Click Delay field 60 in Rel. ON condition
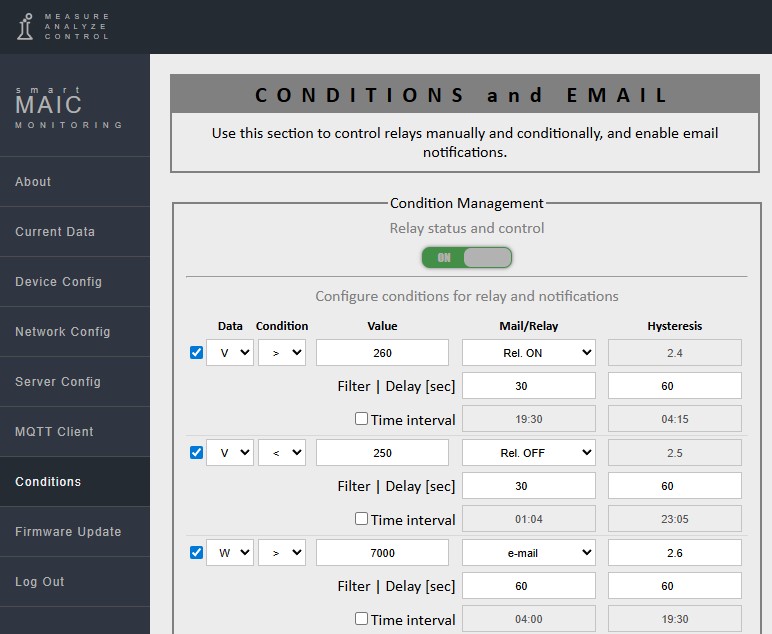Image resolution: width=772 pixels, height=634 pixels. click(x=675, y=385)
